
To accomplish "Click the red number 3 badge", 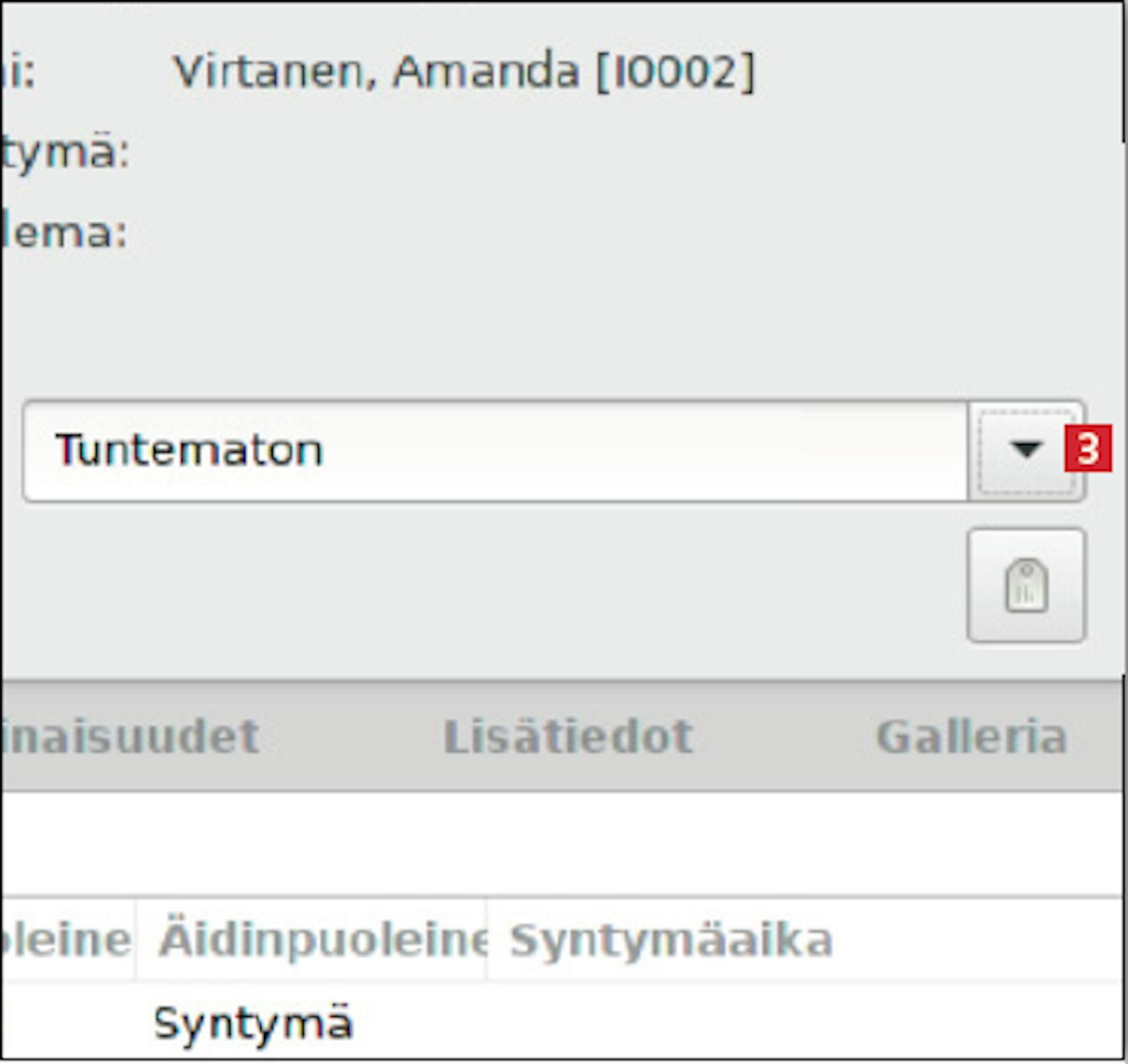I will pyautogui.click(x=1087, y=449).
